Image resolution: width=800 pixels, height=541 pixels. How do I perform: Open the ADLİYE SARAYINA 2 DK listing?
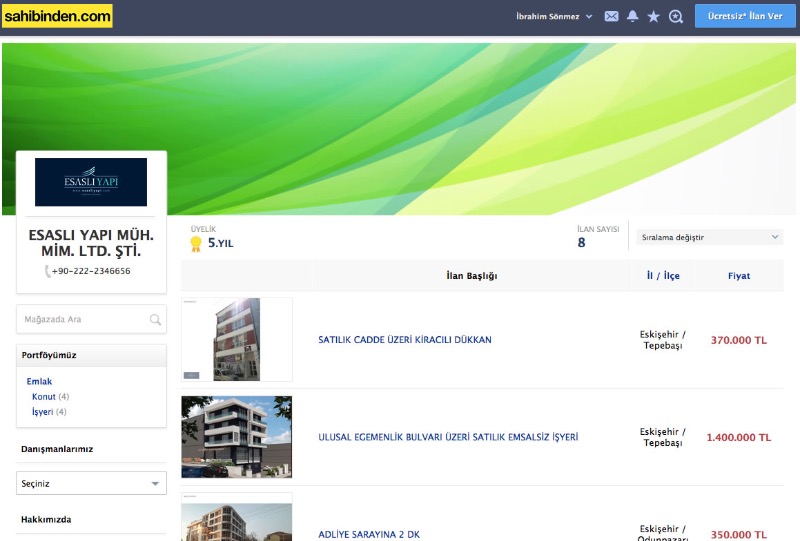click(369, 534)
